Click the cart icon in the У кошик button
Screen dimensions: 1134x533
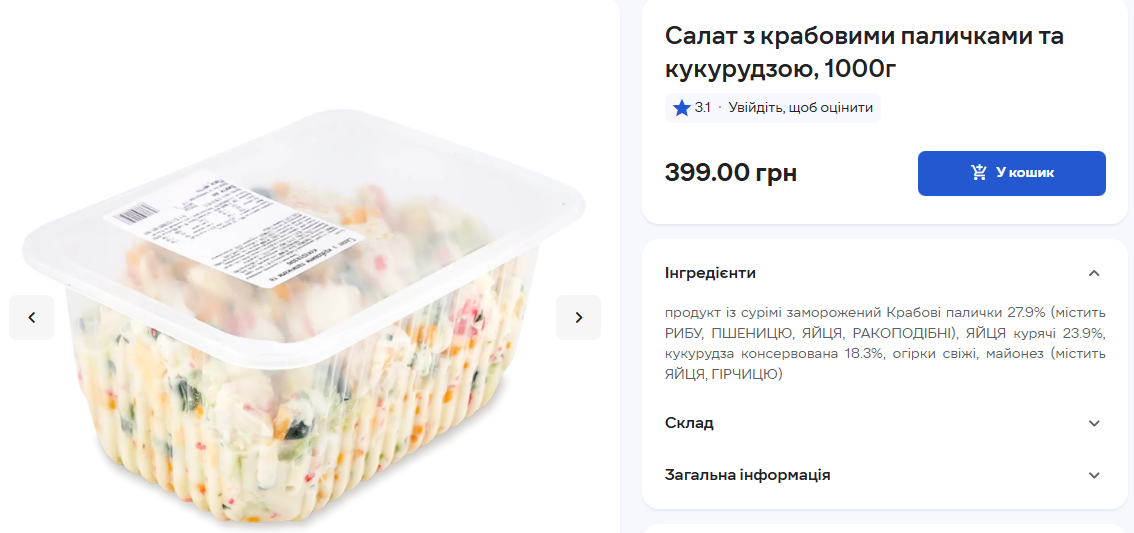pos(979,173)
